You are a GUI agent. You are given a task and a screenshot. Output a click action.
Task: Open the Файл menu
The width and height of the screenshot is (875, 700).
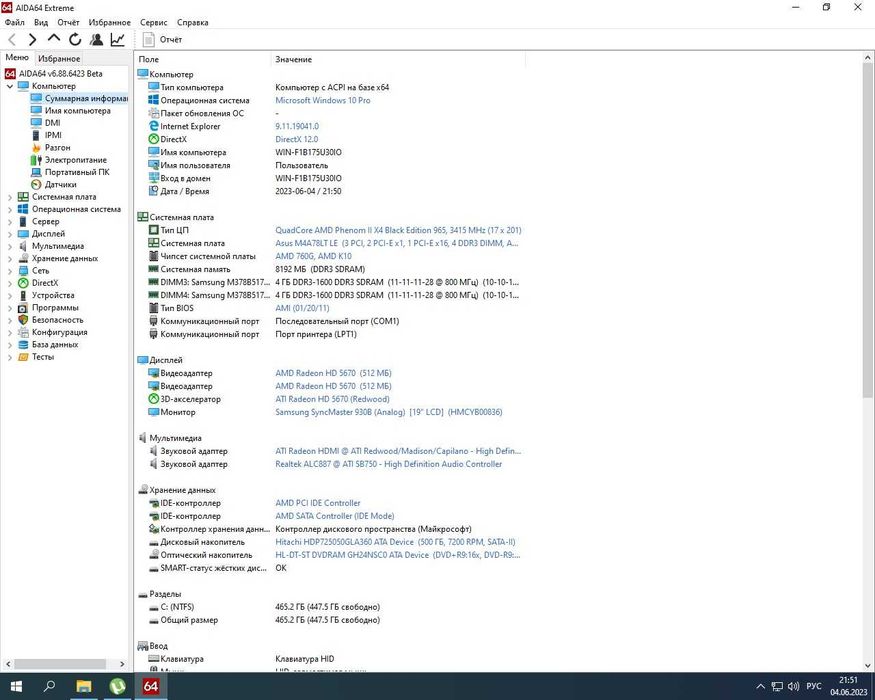click(x=15, y=22)
